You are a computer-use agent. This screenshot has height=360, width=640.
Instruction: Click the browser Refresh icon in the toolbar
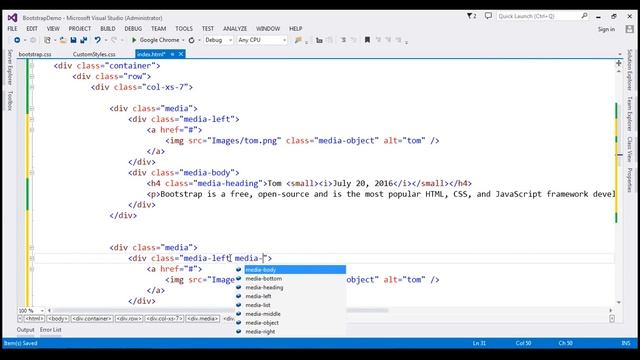pyautogui.click(x=191, y=40)
